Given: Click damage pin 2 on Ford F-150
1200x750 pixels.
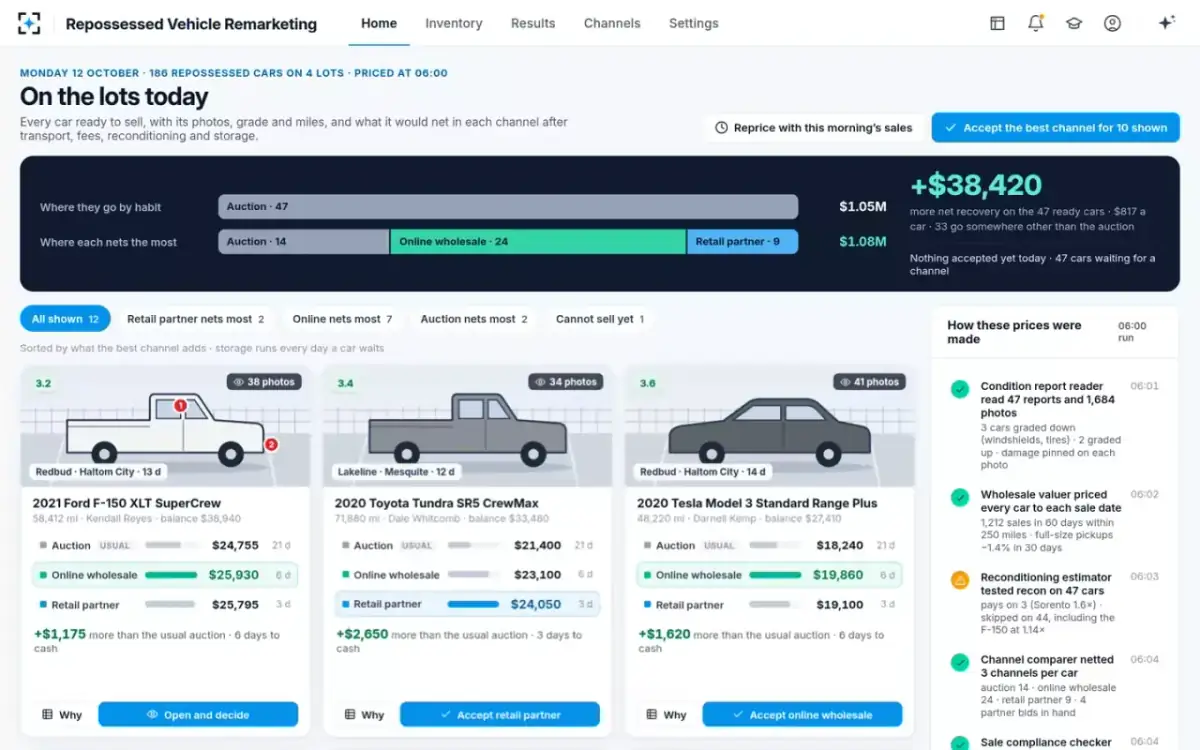Looking at the screenshot, I should pyautogui.click(x=271, y=445).
